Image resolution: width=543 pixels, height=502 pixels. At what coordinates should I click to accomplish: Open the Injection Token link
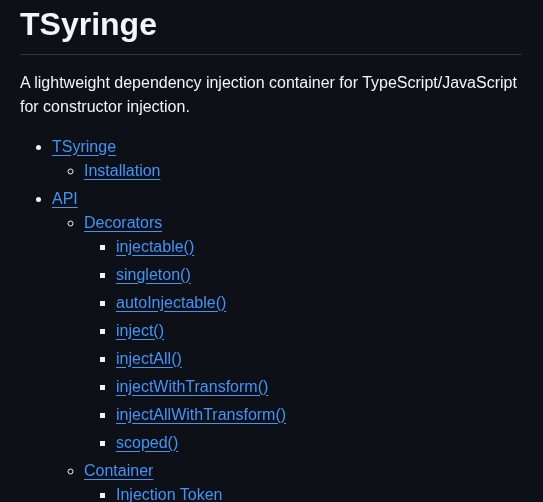pos(169,494)
